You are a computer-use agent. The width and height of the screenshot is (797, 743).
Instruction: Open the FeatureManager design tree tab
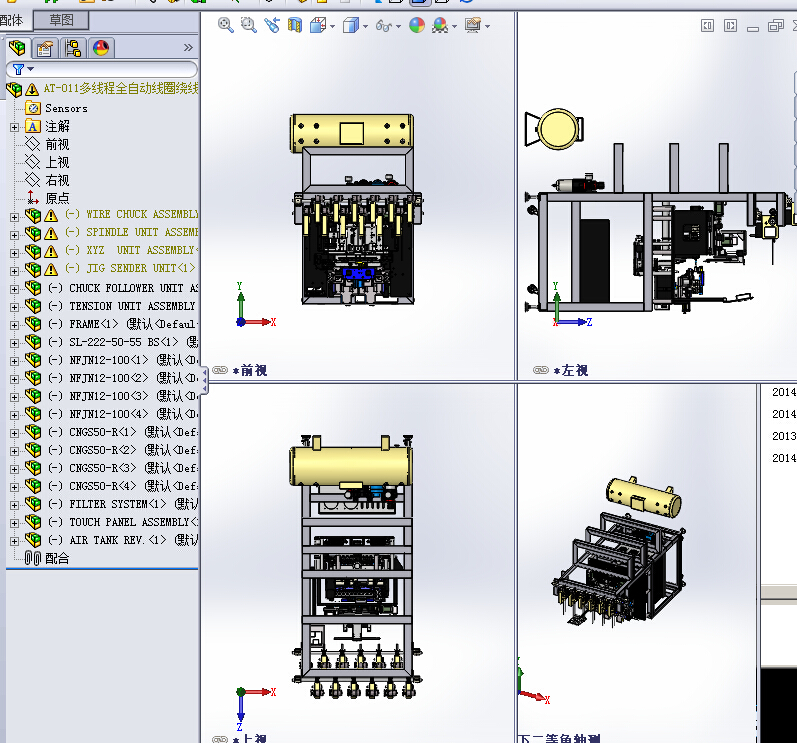[17, 48]
